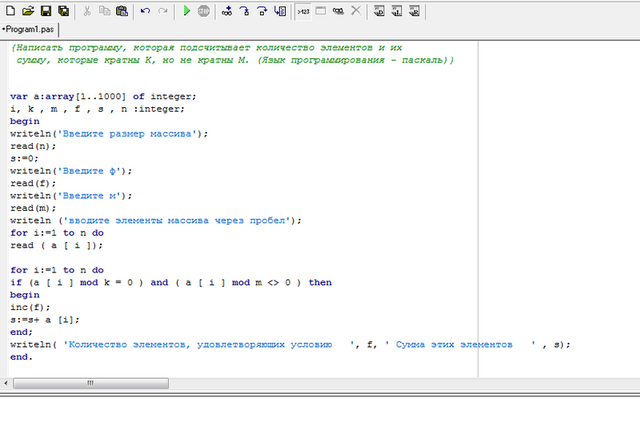Viewport: 640px width, 426px height.
Task: Click the X delete icon in toolbar
Action: (356, 11)
